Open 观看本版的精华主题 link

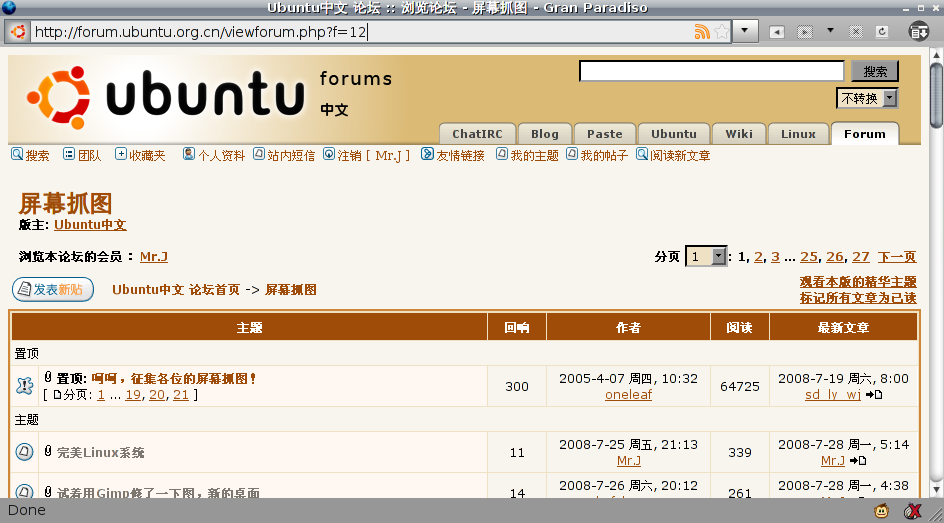pos(858,282)
